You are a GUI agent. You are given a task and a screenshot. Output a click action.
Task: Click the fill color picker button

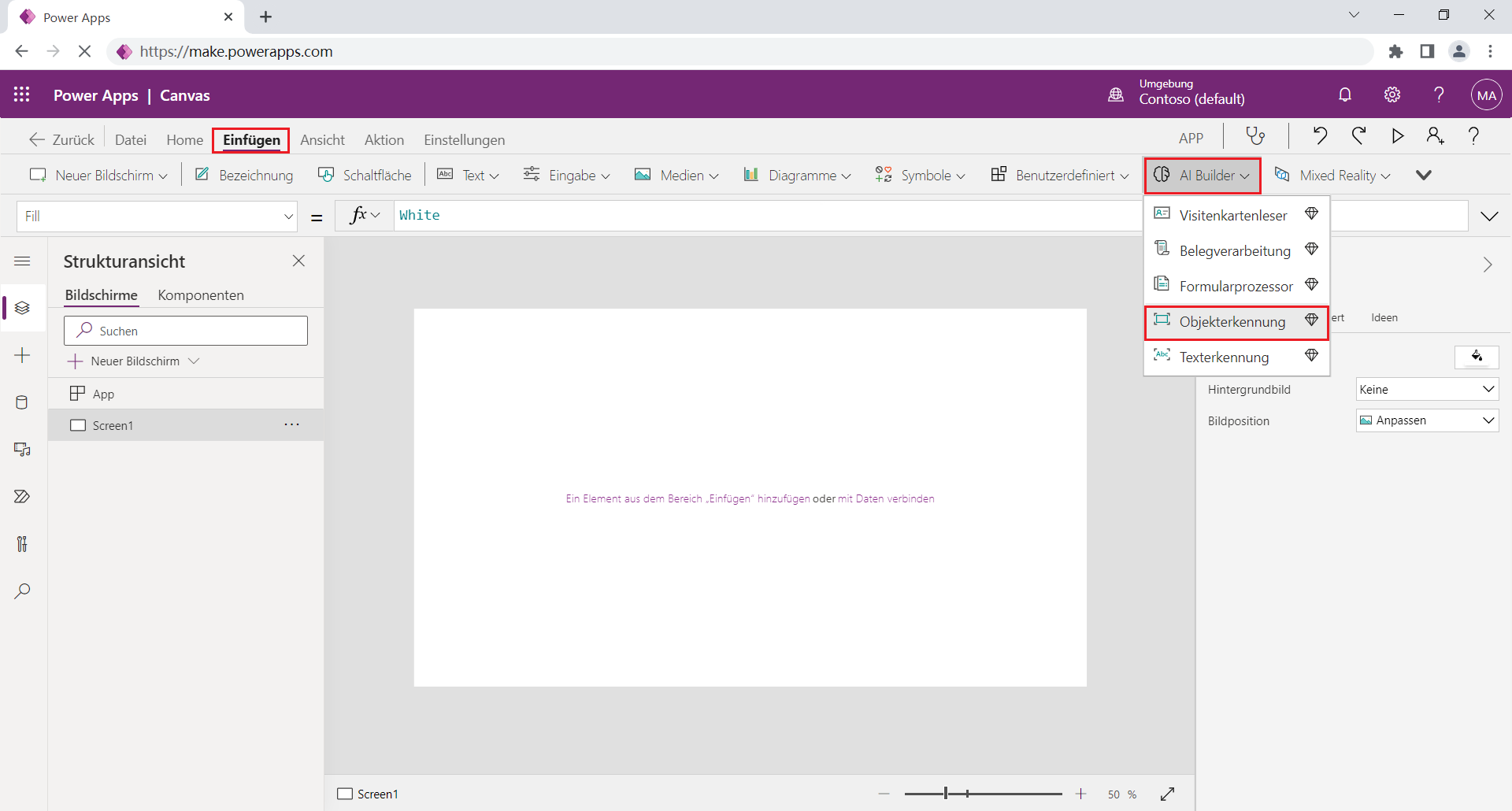click(x=1476, y=357)
